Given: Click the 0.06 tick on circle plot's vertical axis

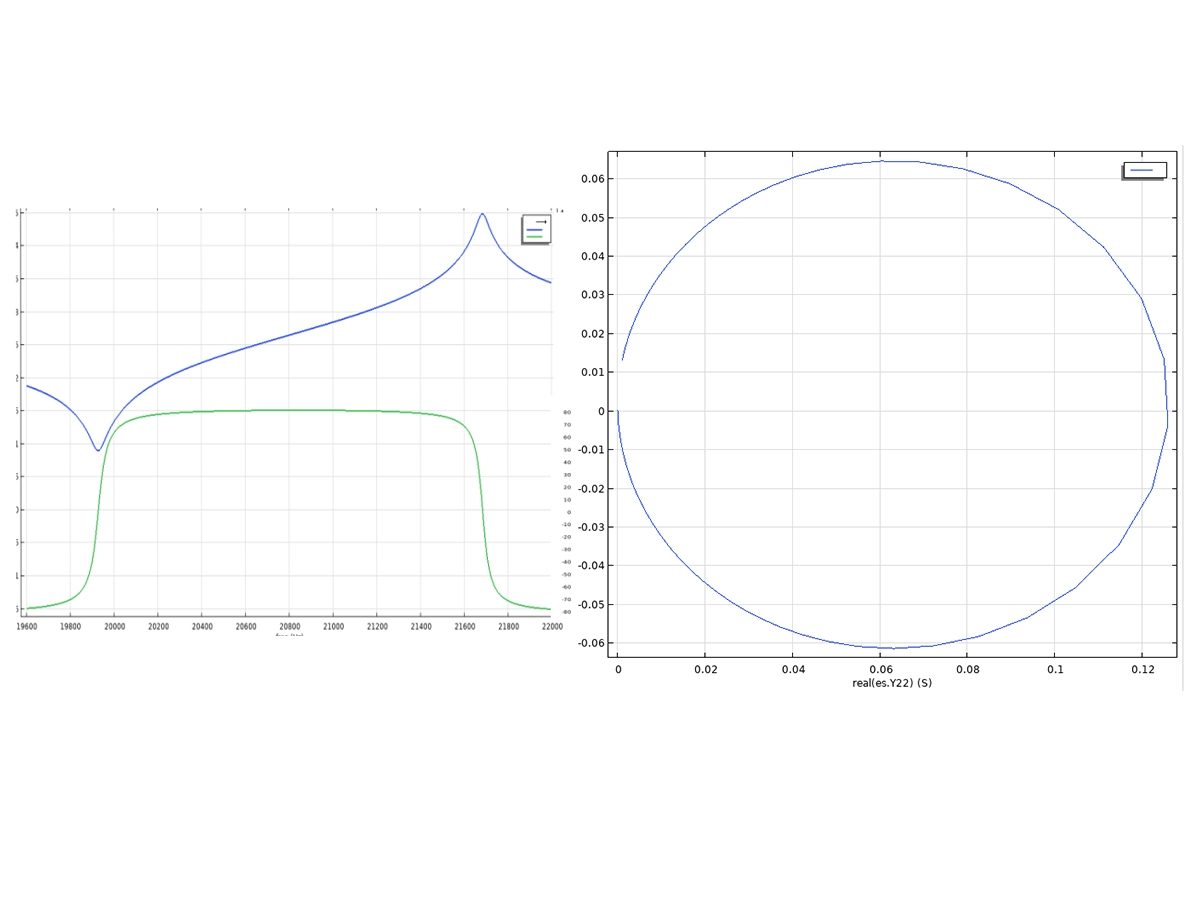Looking at the screenshot, I should point(593,179).
